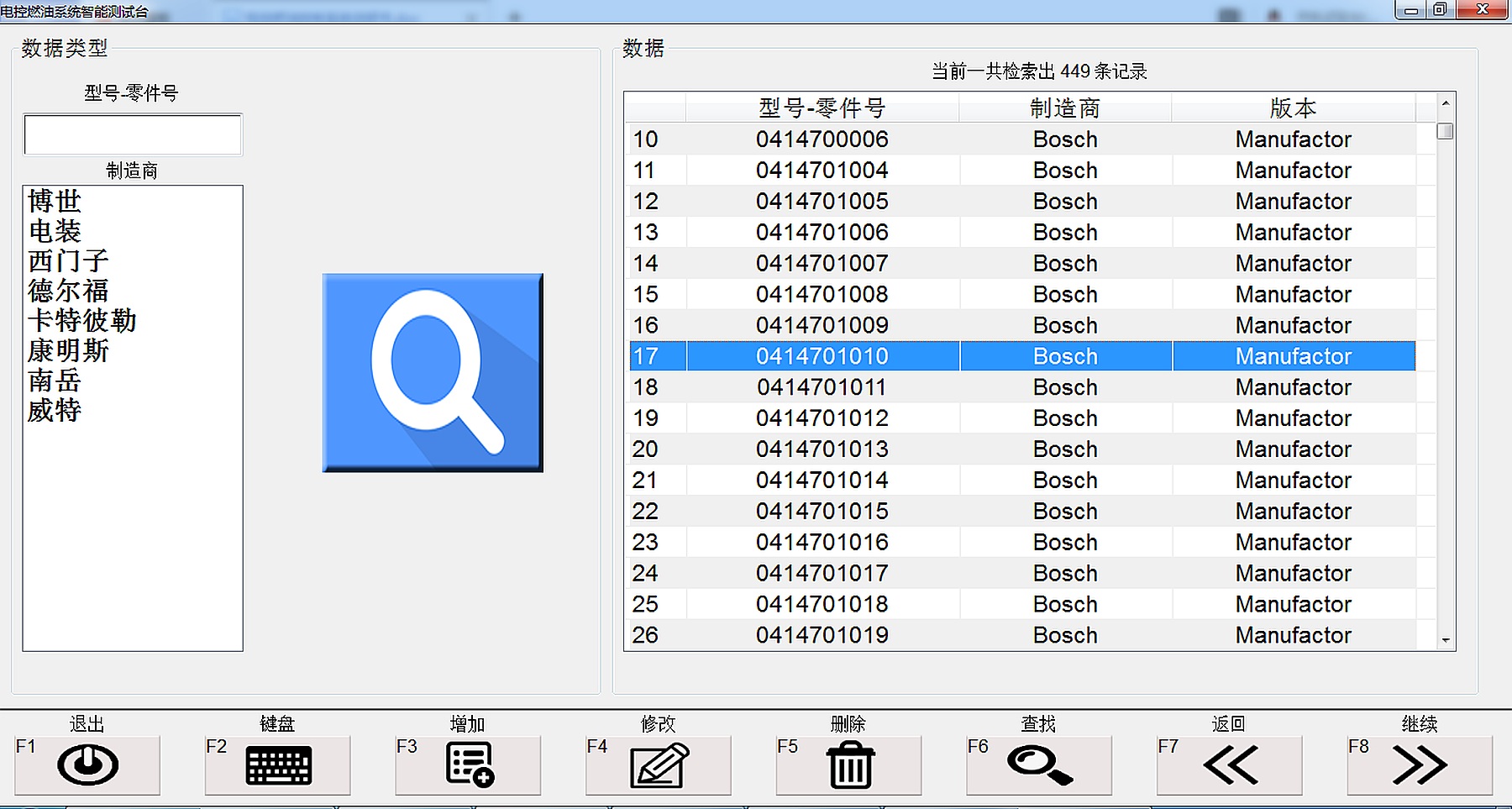Image resolution: width=1512 pixels, height=809 pixels.
Task: Select manufacturer 威特 in the list
Action: click(x=55, y=410)
